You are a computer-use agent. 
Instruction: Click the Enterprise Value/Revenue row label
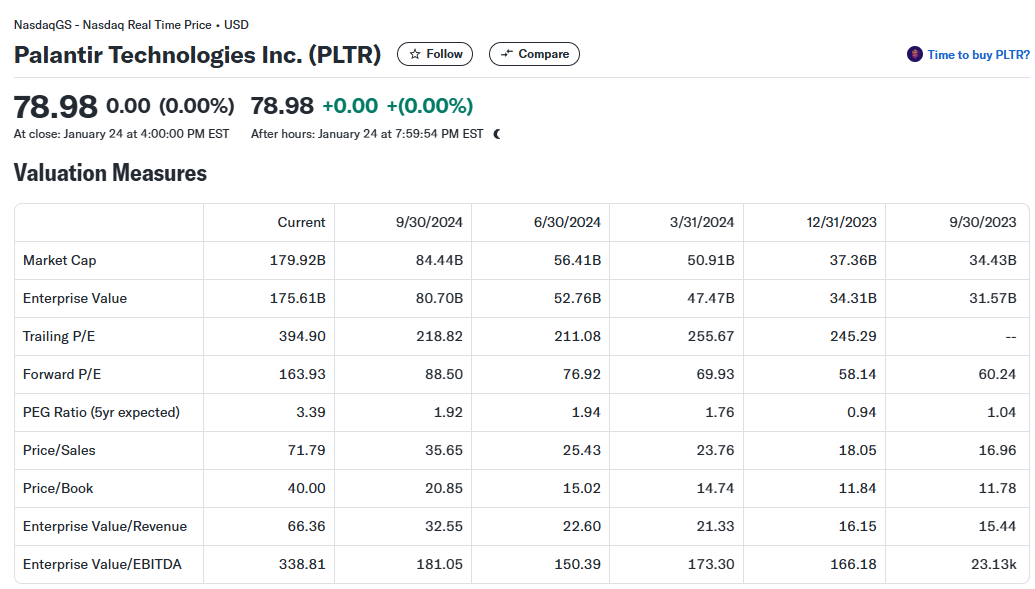point(105,526)
